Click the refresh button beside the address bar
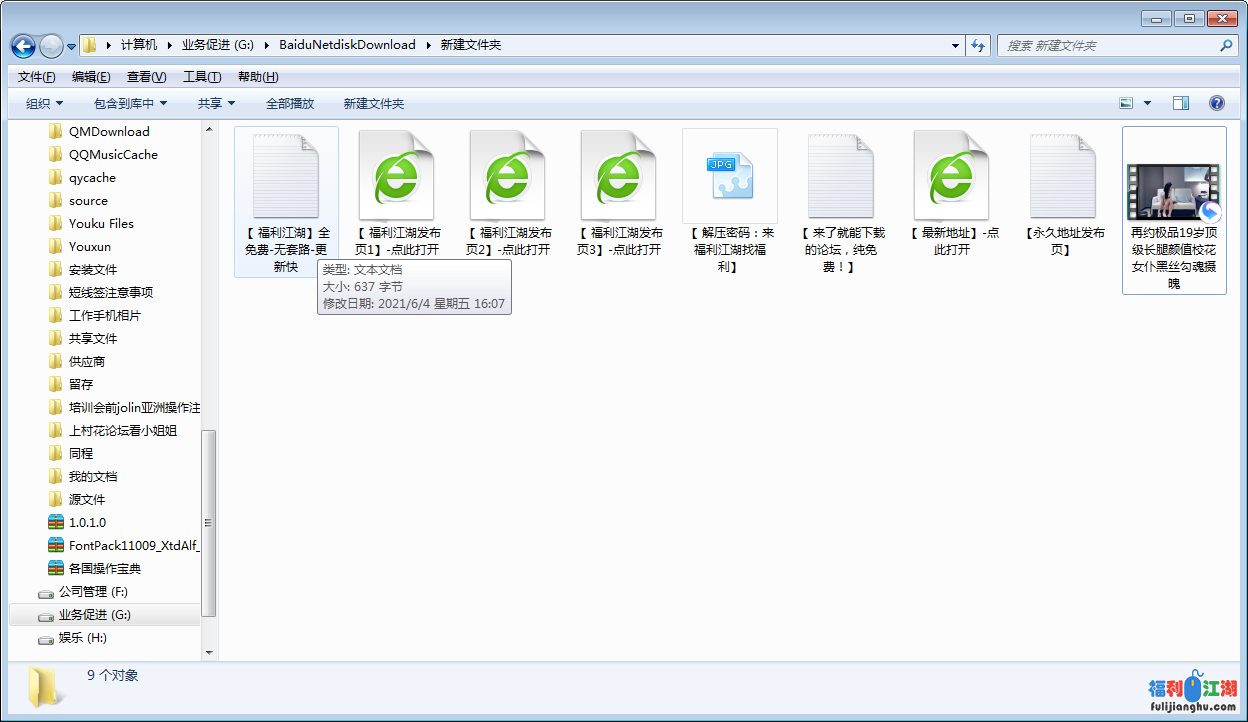1248x722 pixels. tap(978, 45)
